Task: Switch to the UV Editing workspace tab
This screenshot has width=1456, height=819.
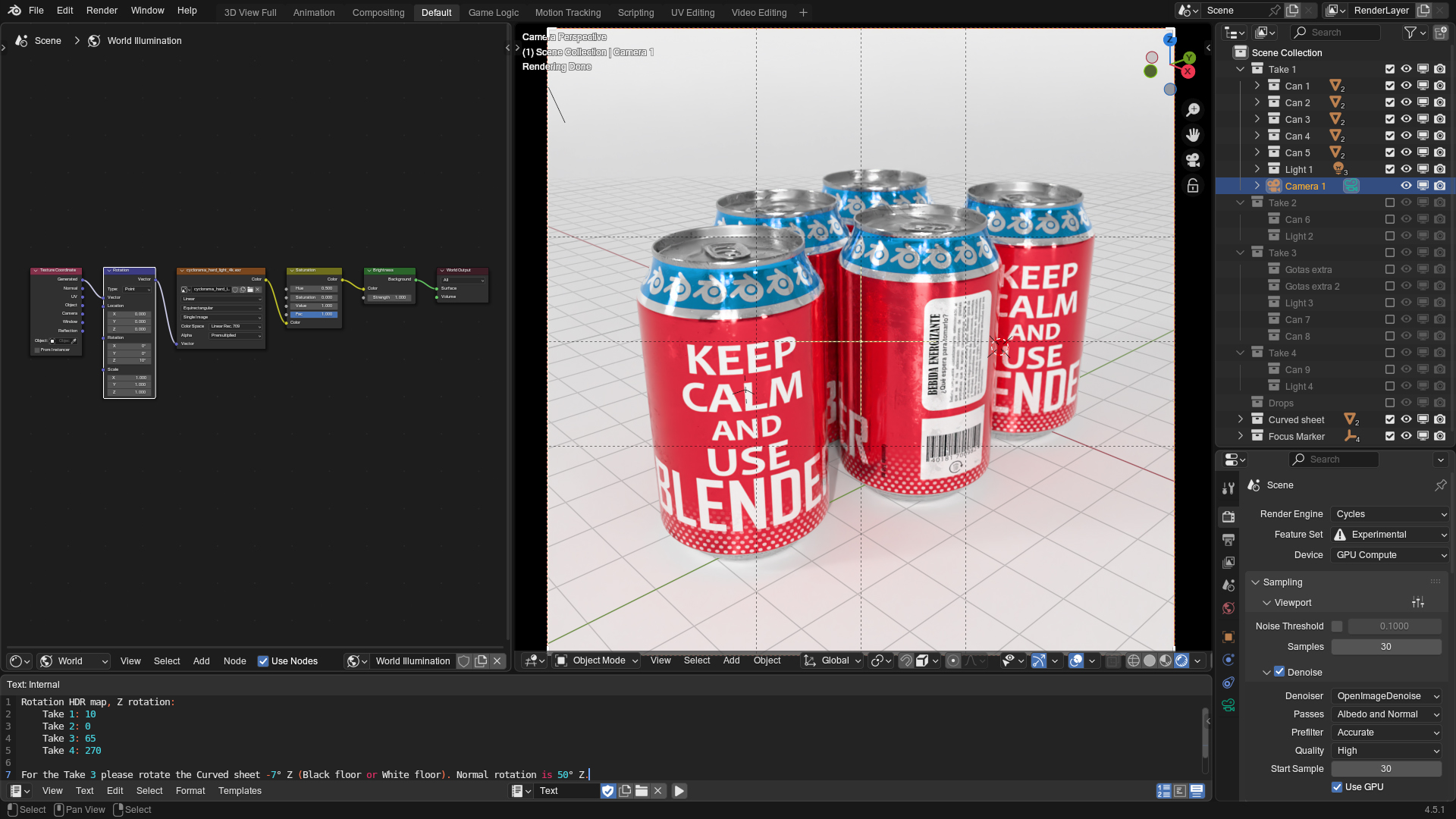Action: tap(692, 12)
